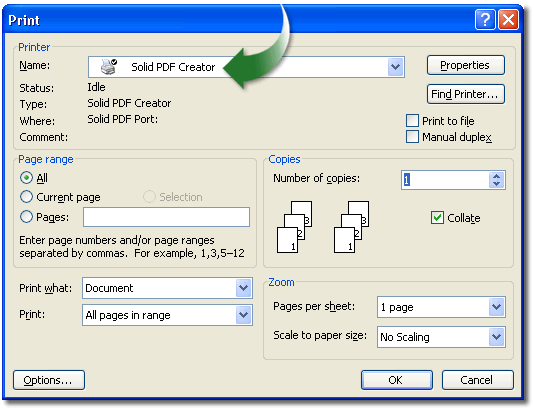This screenshot has height=409, width=534.
Task: Click the second collated pages illustration
Action: tap(351, 227)
